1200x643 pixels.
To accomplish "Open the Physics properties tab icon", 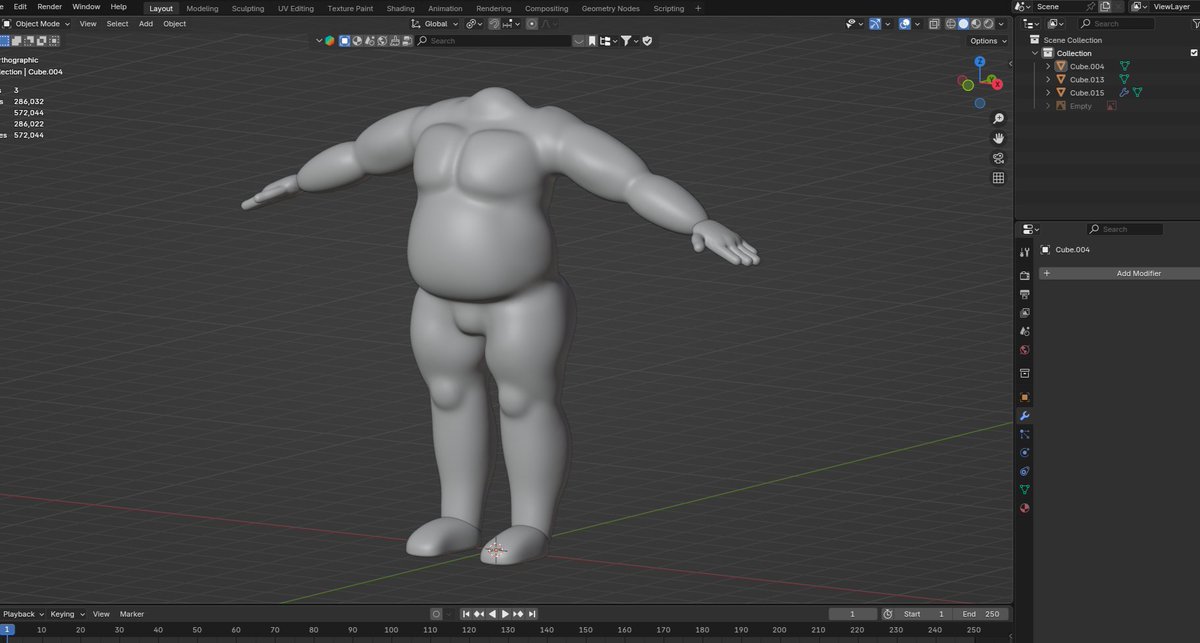I will pos(1024,453).
